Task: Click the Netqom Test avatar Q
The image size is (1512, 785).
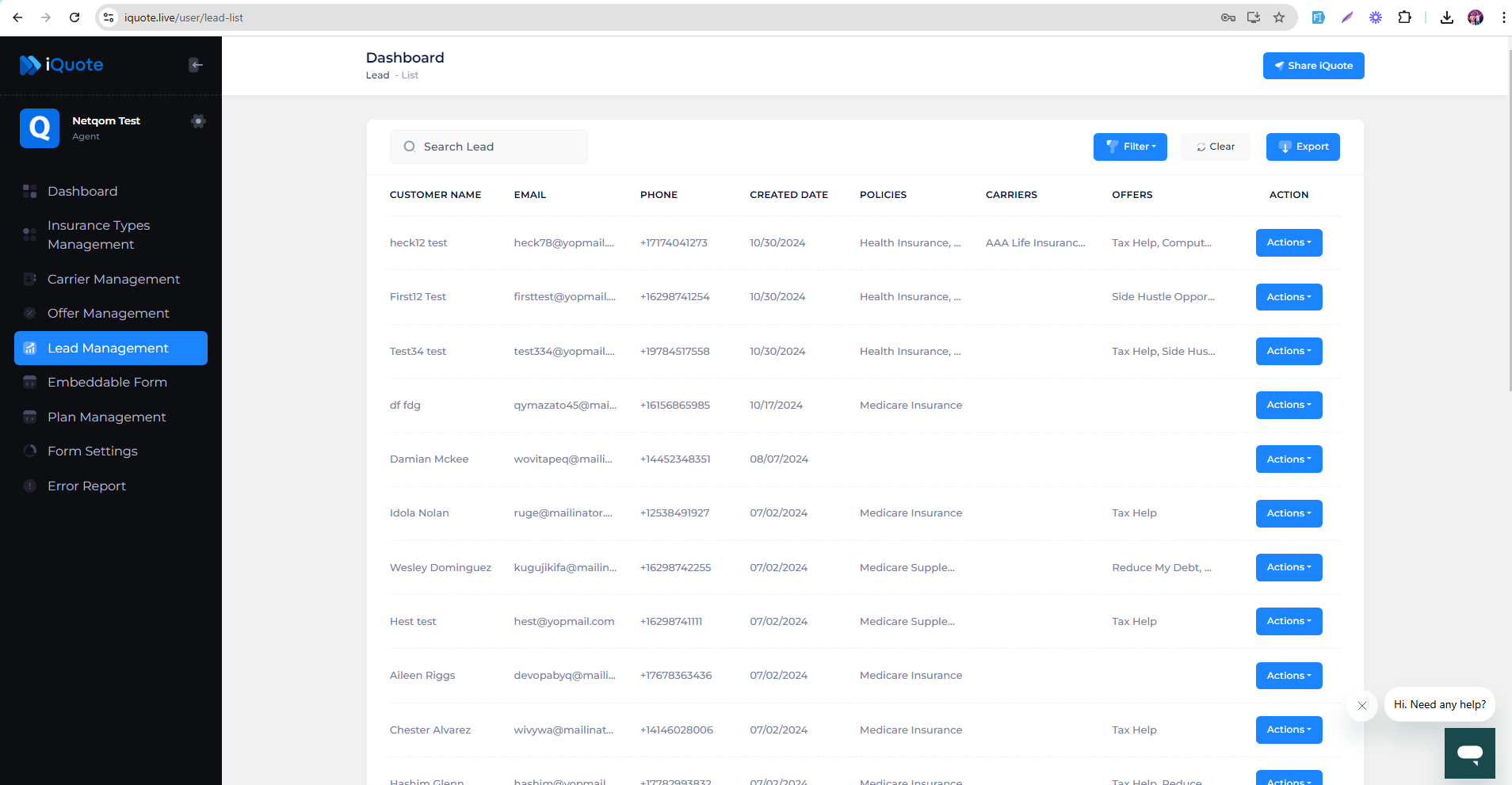Action: click(40, 128)
